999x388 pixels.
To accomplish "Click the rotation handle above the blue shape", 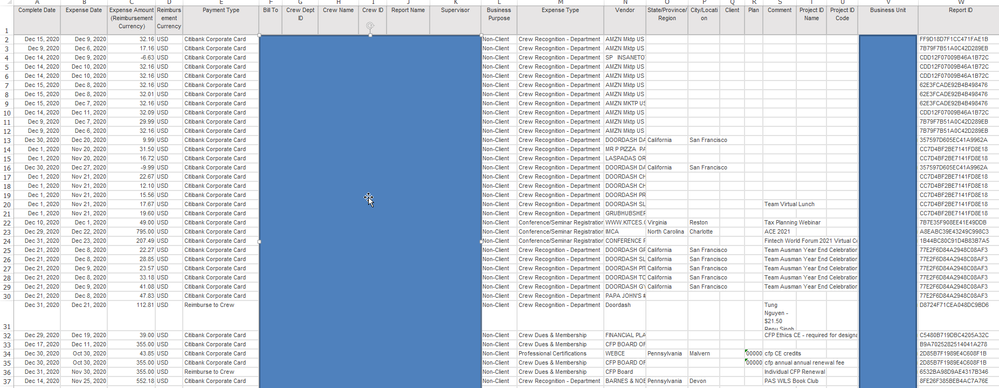I will [370, 26].
